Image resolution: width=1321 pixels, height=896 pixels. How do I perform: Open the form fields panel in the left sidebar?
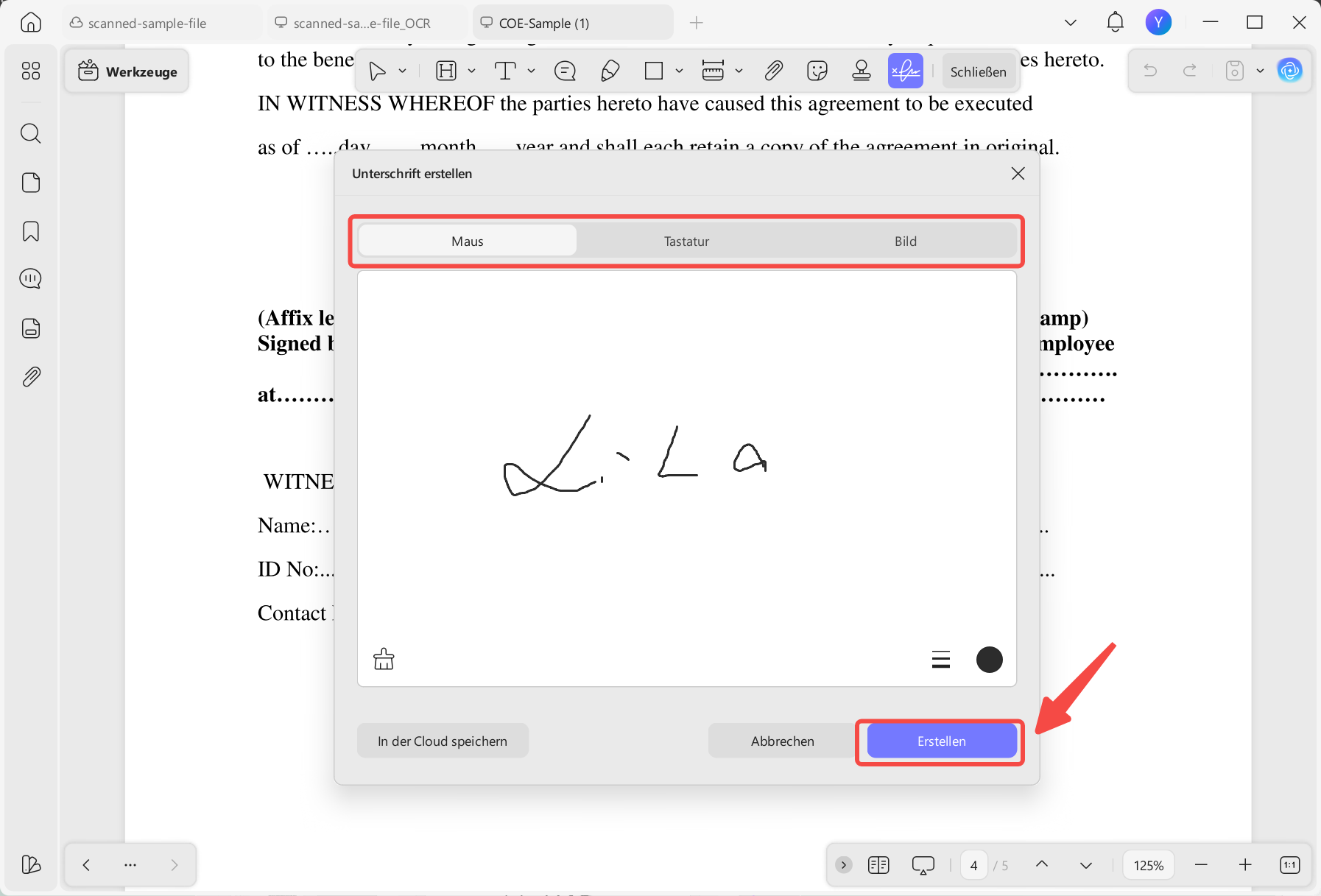tap(31, 328)
